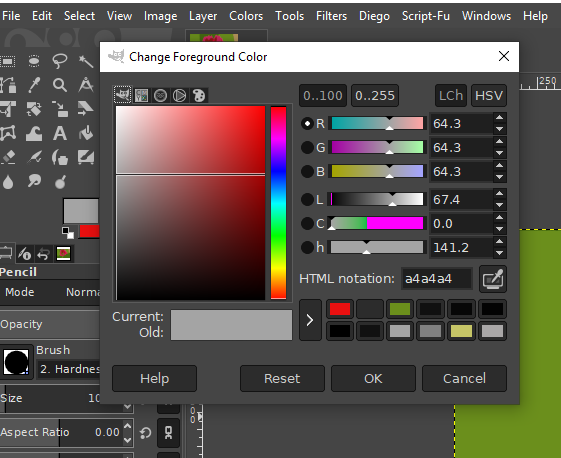
Task: Switch to the Palette color selector
Action: (x=199, y=96)
